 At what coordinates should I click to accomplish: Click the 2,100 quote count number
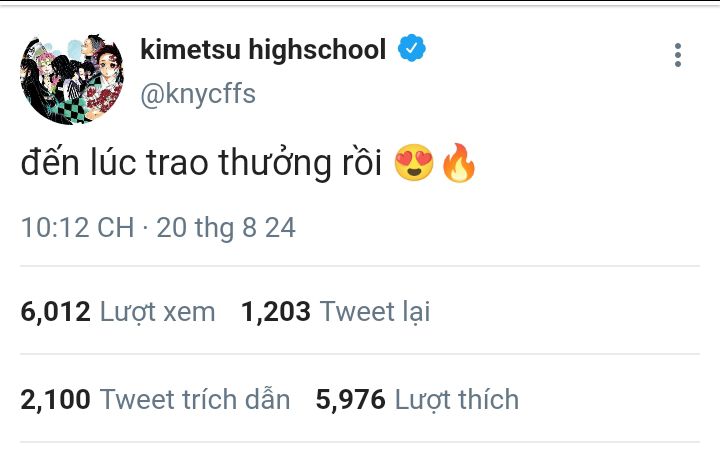pyautogui.click(x=56, y=400)
